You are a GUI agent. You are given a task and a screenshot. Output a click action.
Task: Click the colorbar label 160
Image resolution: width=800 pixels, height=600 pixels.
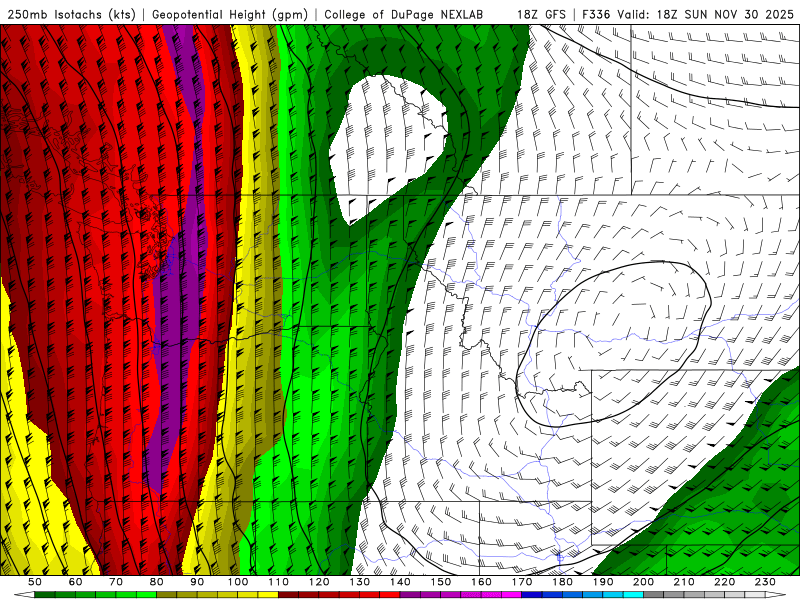482,582
